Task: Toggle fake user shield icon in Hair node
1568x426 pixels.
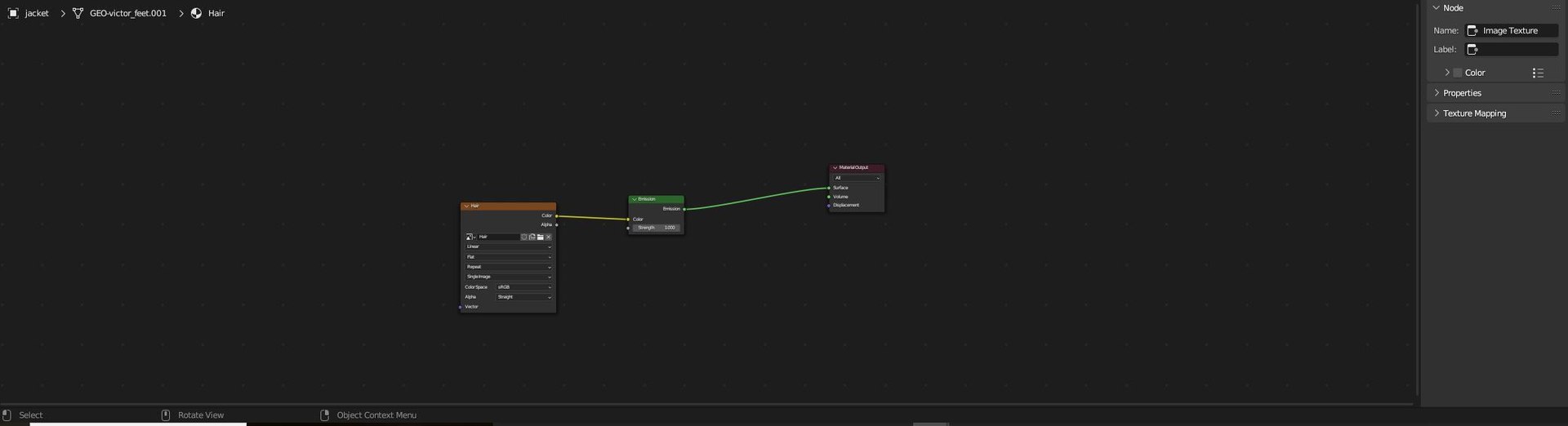Action: tap(524, 237)
